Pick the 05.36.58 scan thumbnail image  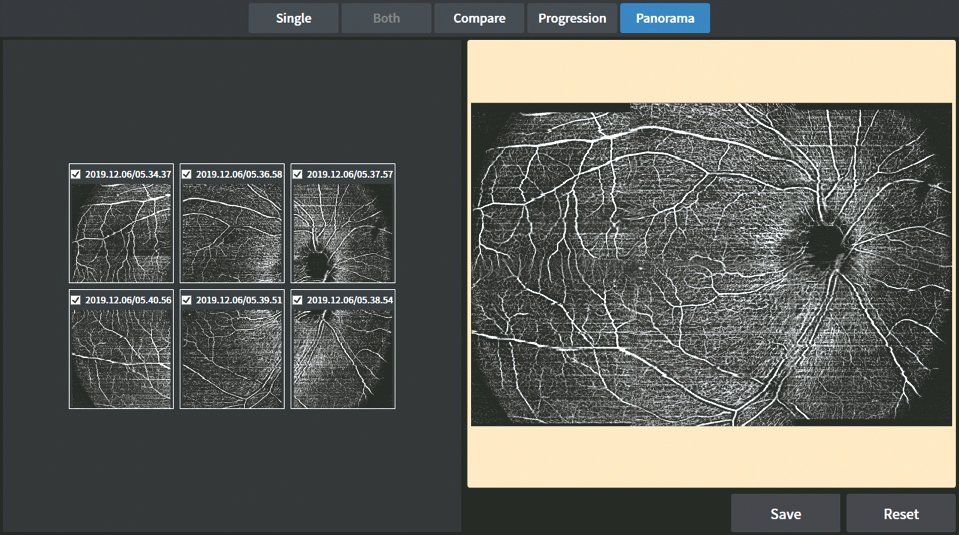click(232, 232)
